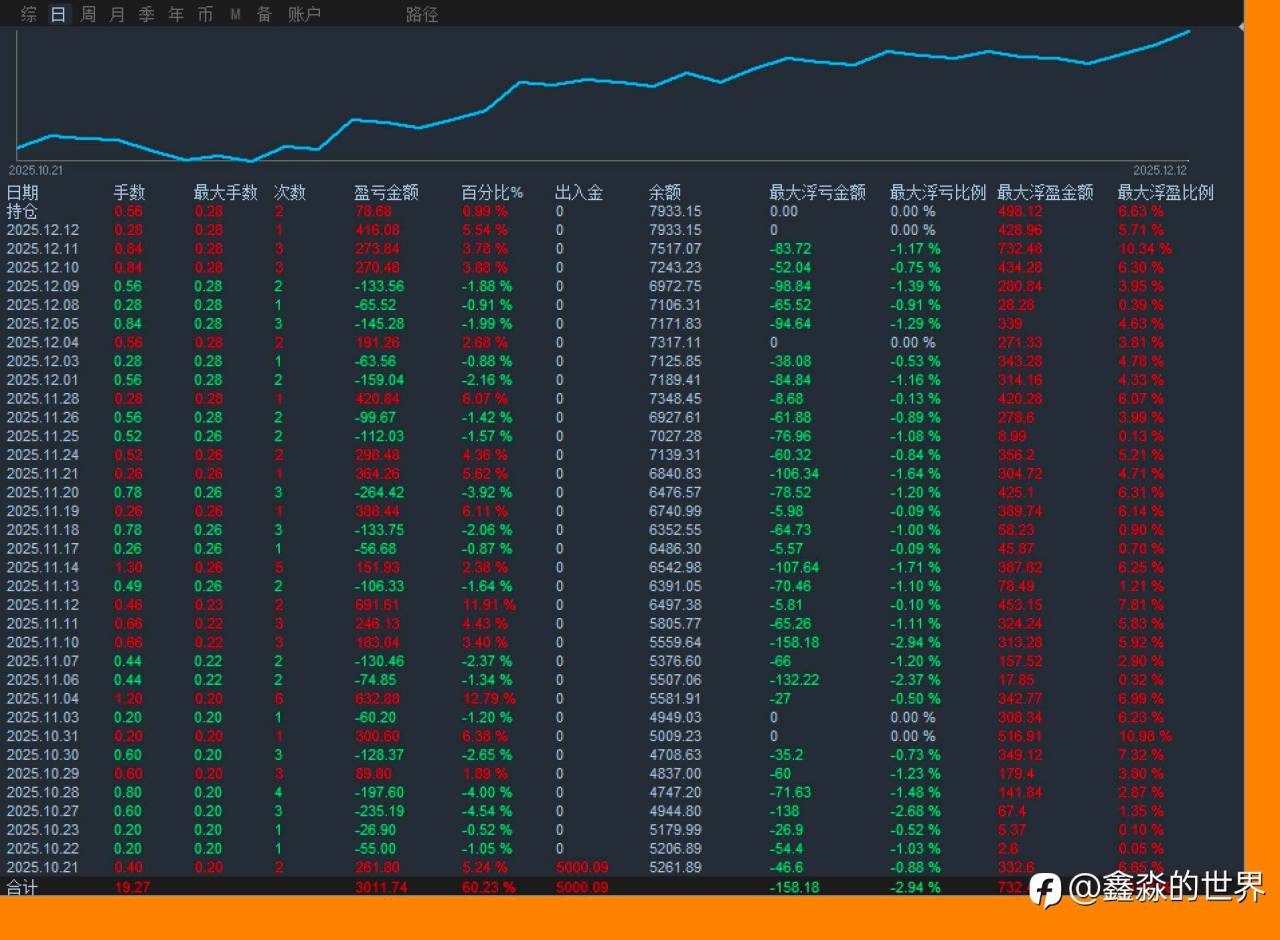
Task: Select the 日 daily tab
Action: [59, 14]
